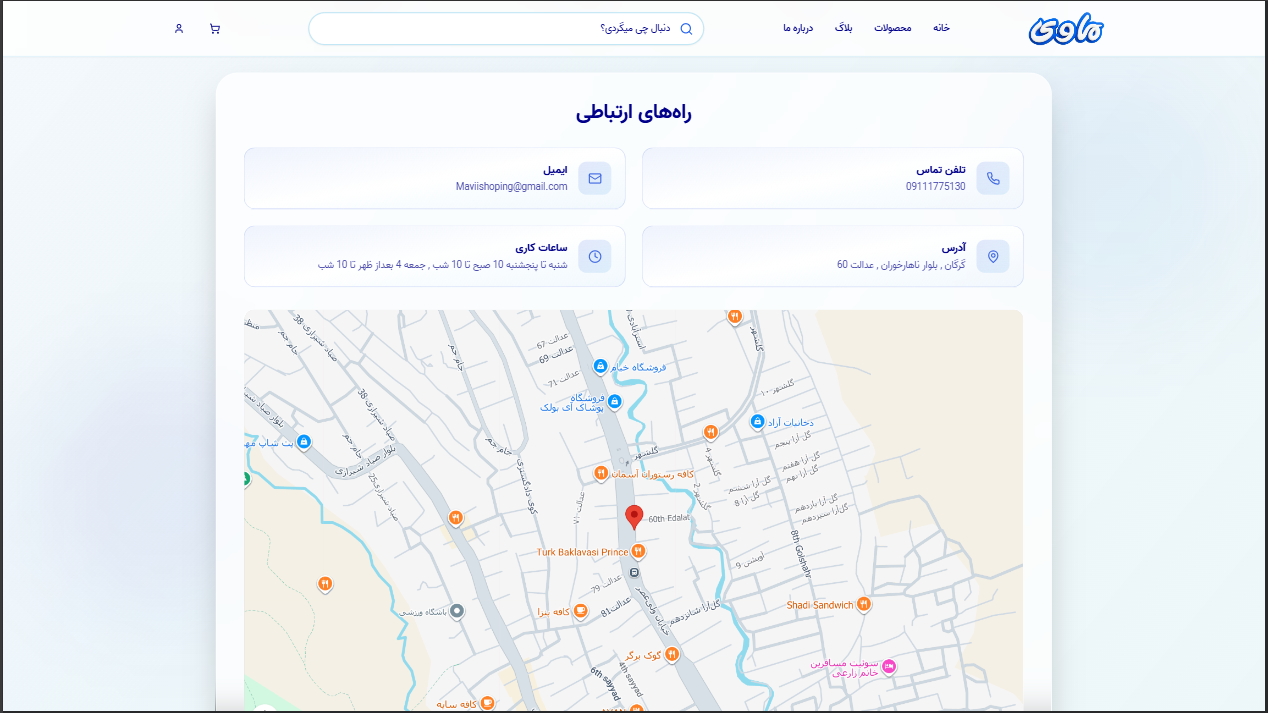Select the کافه رستوران آسمان map marker
Image resolution: width=1268 pixels, height=713 pixels.
pyautogui.click(x=601, y=472)
